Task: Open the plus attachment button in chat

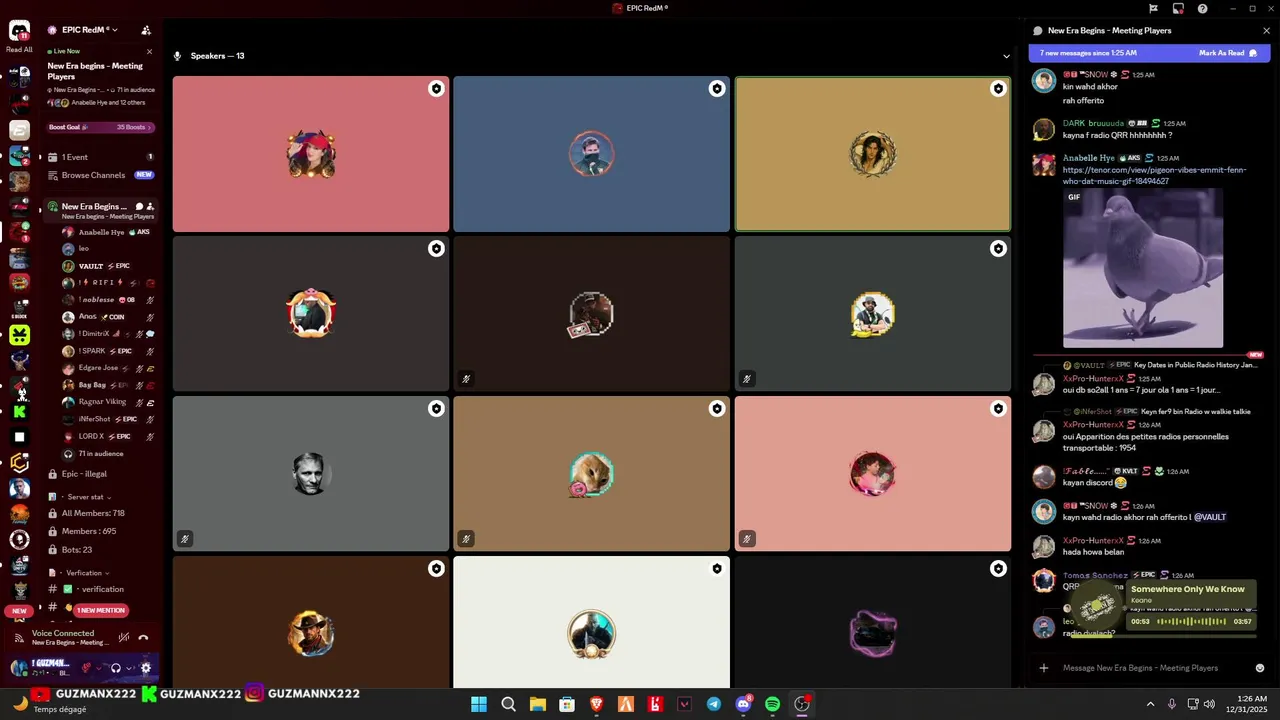Action: click(x=1043, y=668)
